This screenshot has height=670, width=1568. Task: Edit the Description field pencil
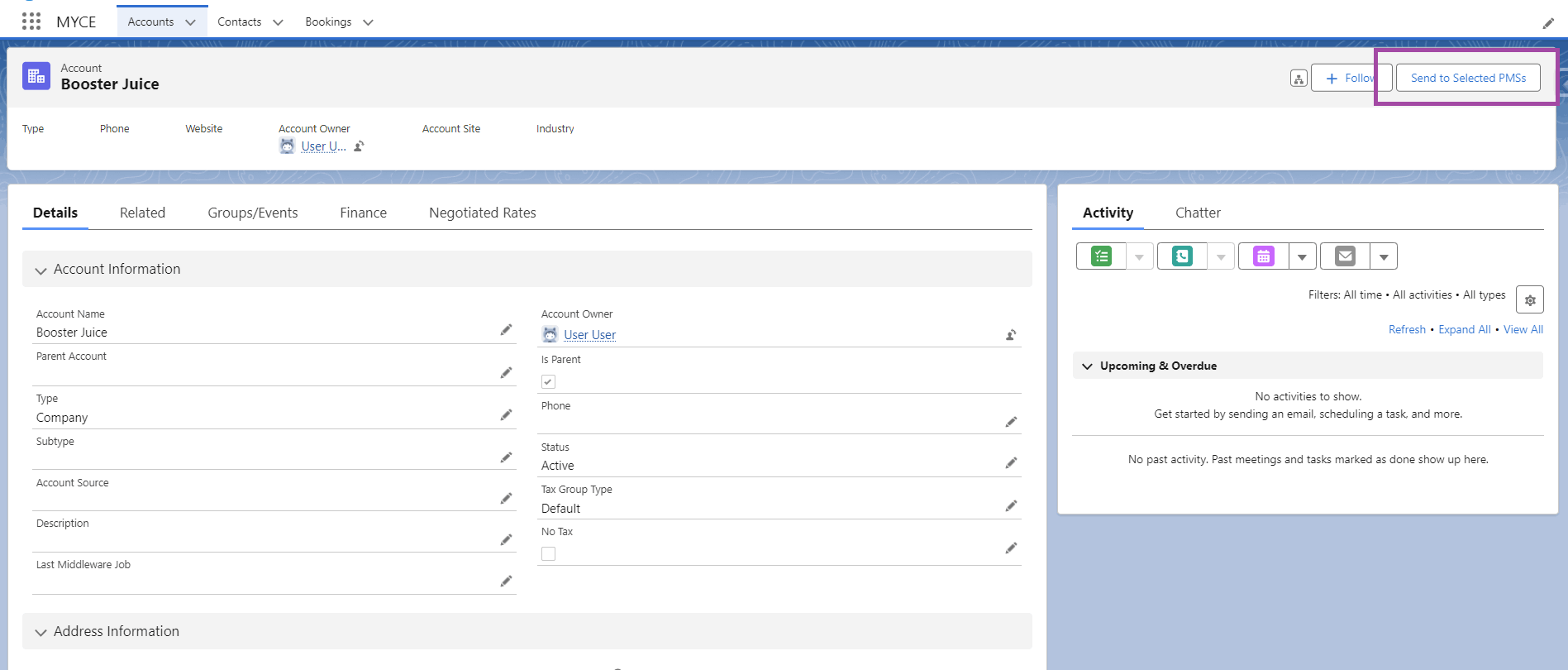coord(506,540)
